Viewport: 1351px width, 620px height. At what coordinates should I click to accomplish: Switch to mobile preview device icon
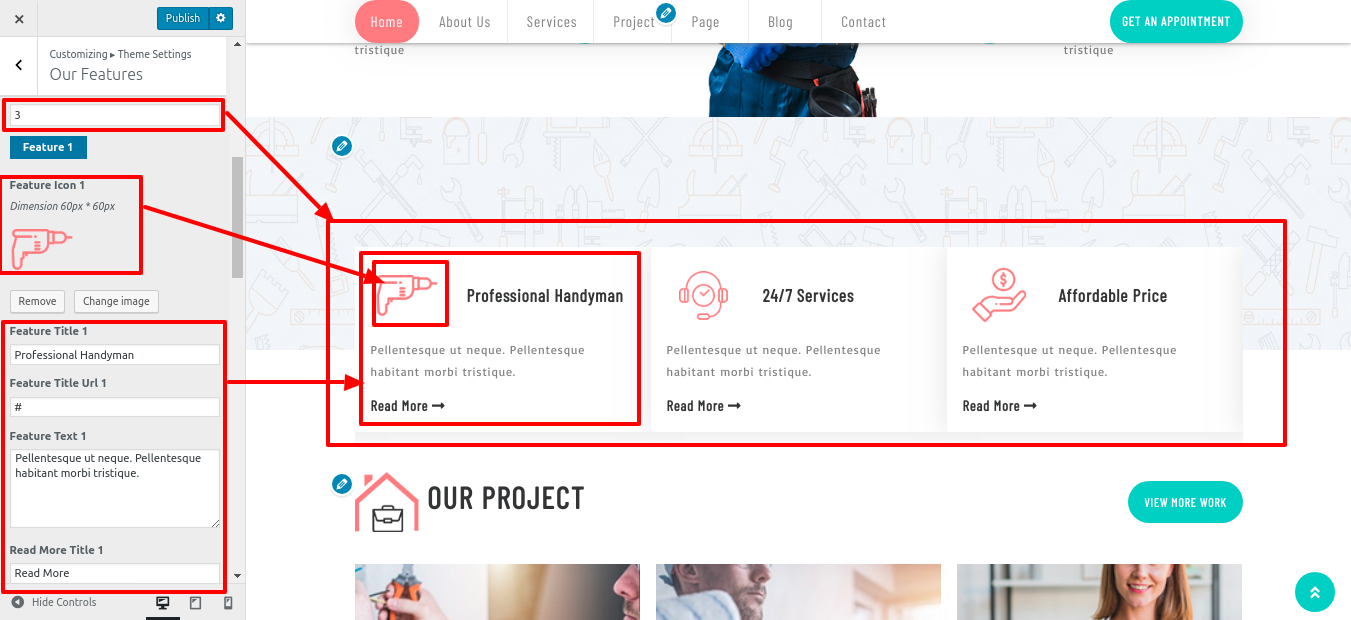[x=228, y=603]
